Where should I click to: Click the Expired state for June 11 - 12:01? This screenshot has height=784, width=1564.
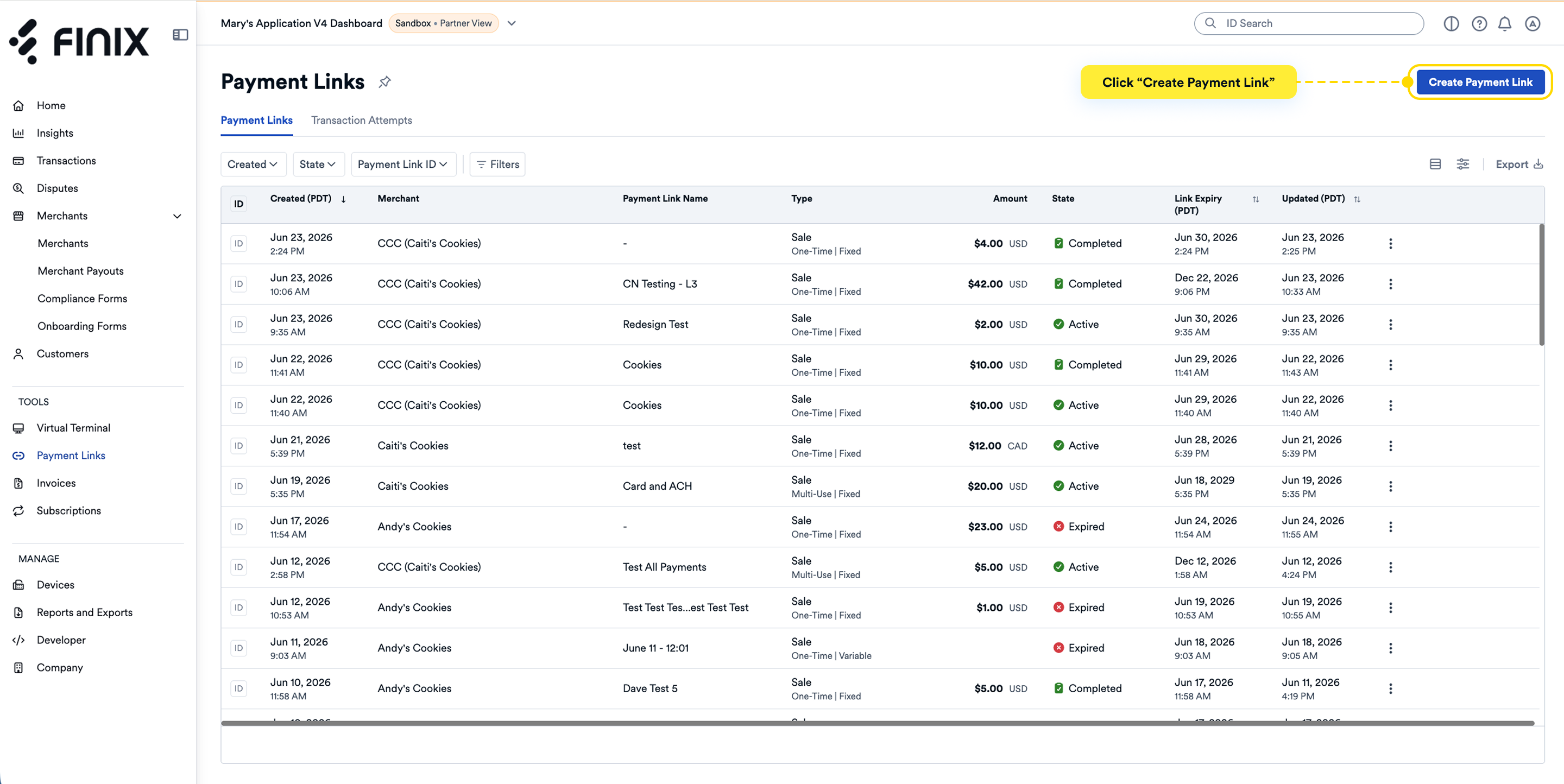tap(1079, 648)
